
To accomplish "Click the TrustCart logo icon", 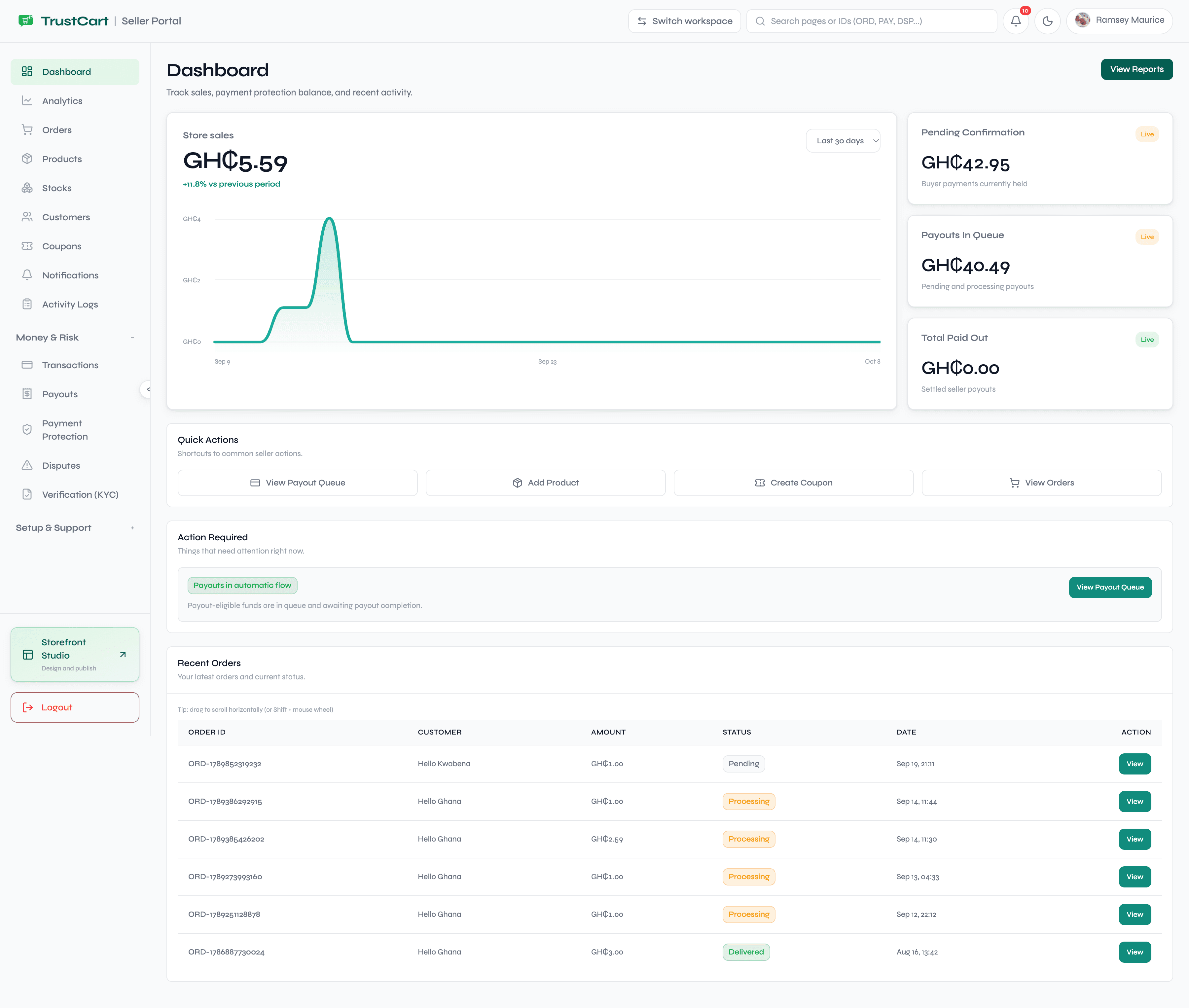I will coord(26,20).
